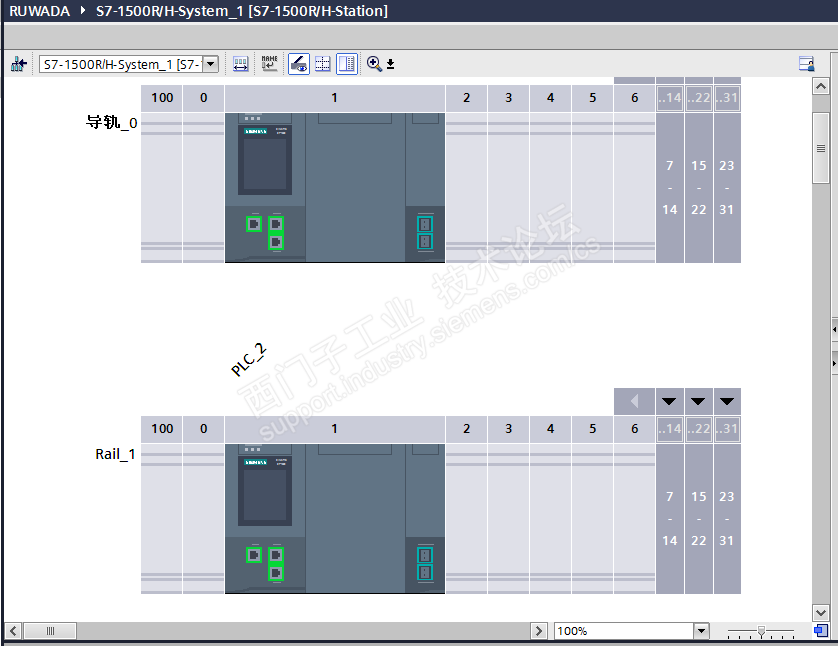Click the RUWADA breadcrumb in title
Screen dimensions: 838x646
pyautogui.click(x=40, y=11)
